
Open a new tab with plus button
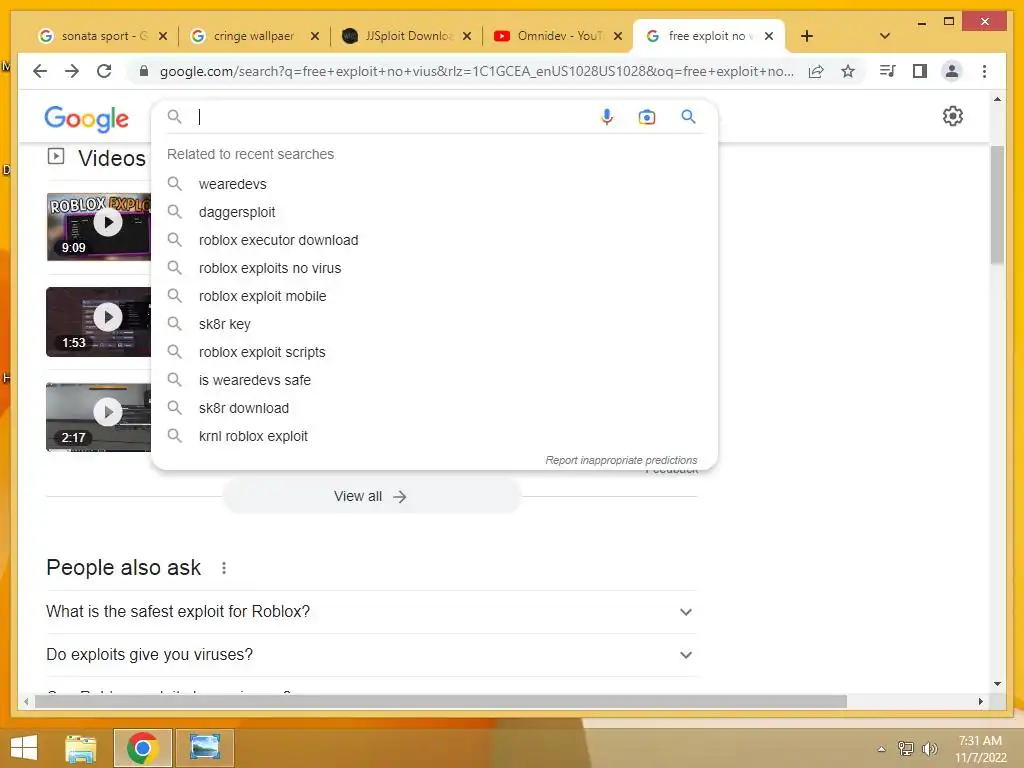tap(807, 36)
